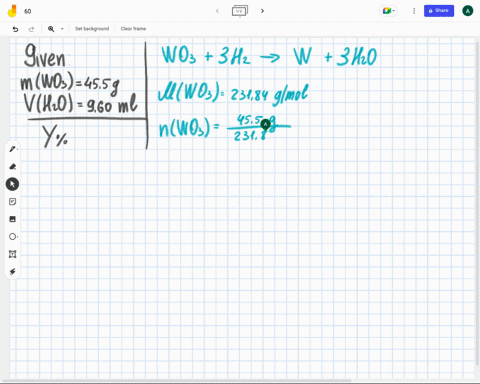Screen dimensions: 480x384
Task: Select the Circle shape tool
Action: click(x=12, y=237)
